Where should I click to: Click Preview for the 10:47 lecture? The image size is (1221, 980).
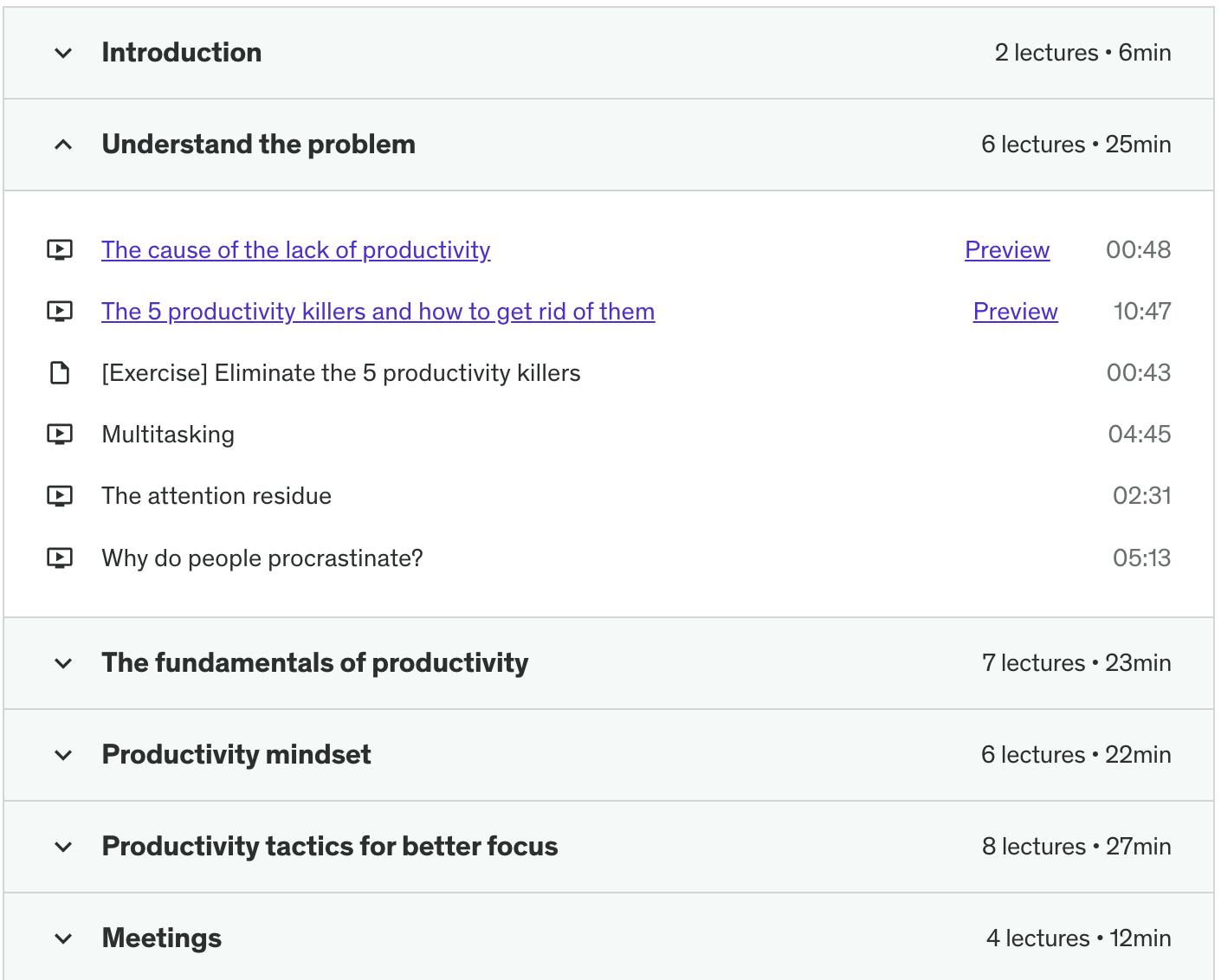tap(1016, 312)
